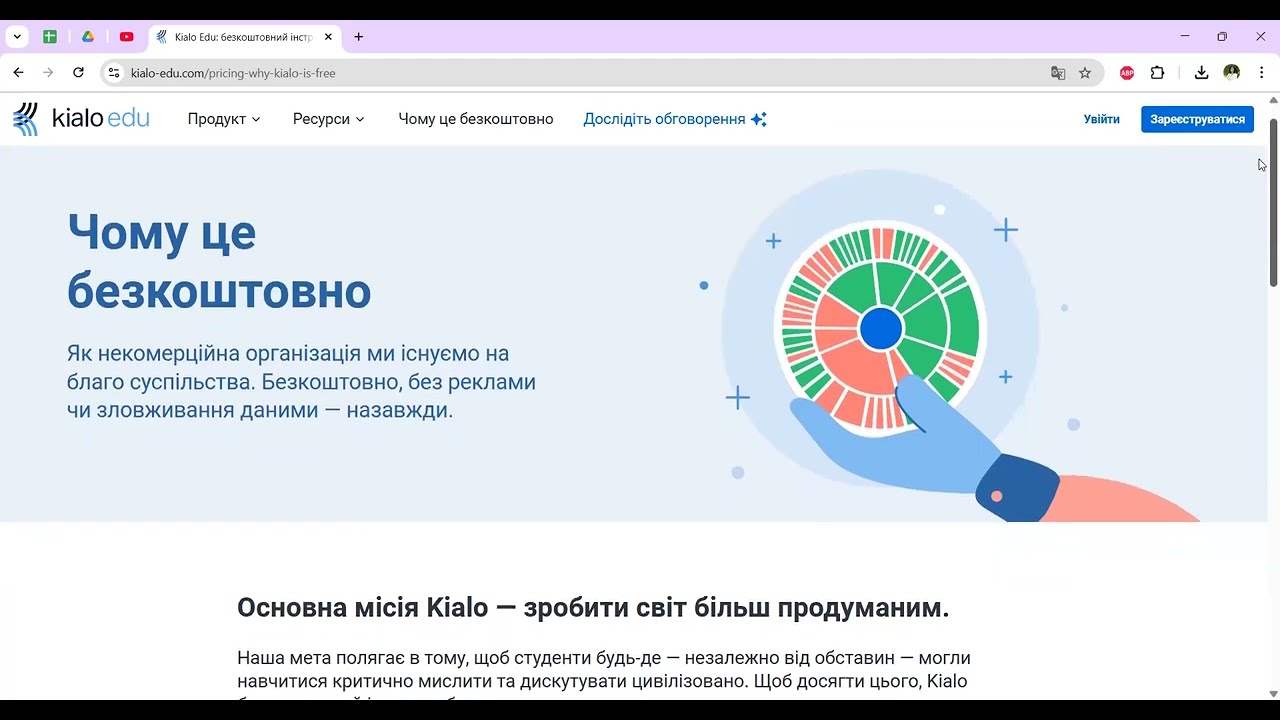Expand the Продукт menu
Screen dimensions: 1280x720
[224, 119]
